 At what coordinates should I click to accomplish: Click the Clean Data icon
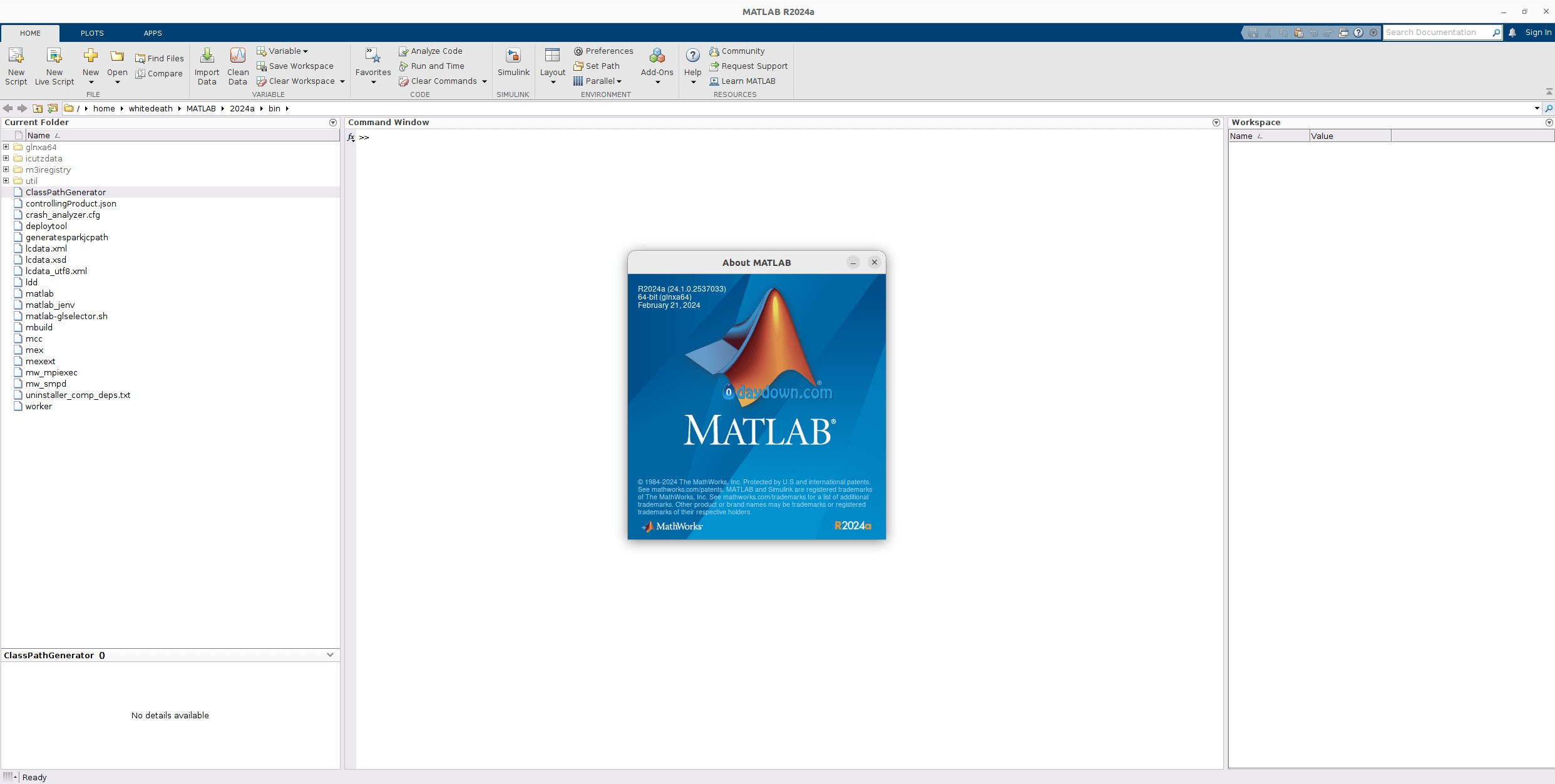pos(238,56)
